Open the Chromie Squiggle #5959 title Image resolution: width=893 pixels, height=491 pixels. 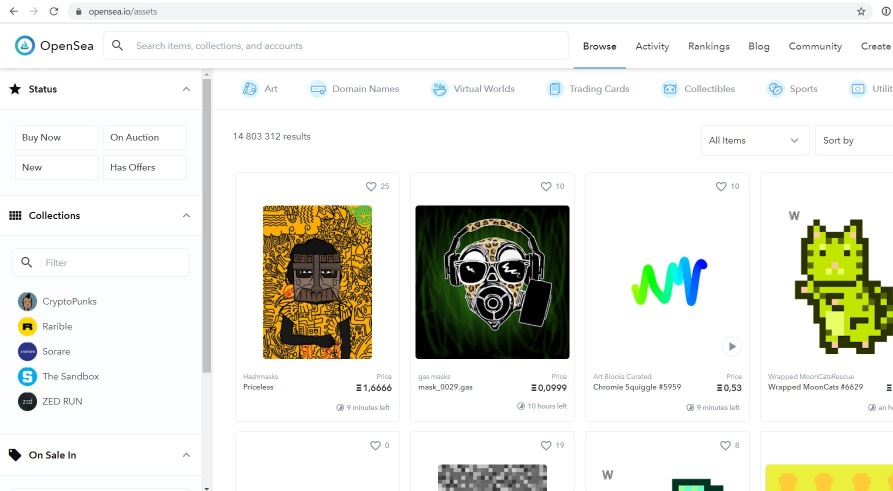tap(637, 387)
